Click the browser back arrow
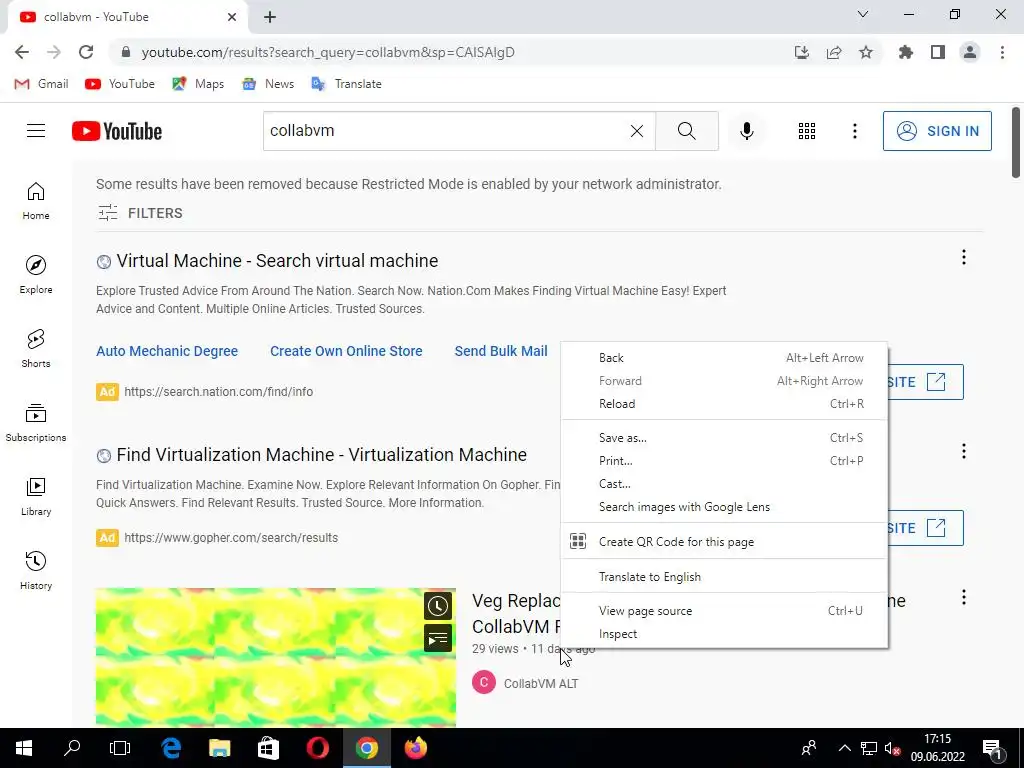Image resolution: width=1024 pixels, height=768 pixels. (22, 52)
